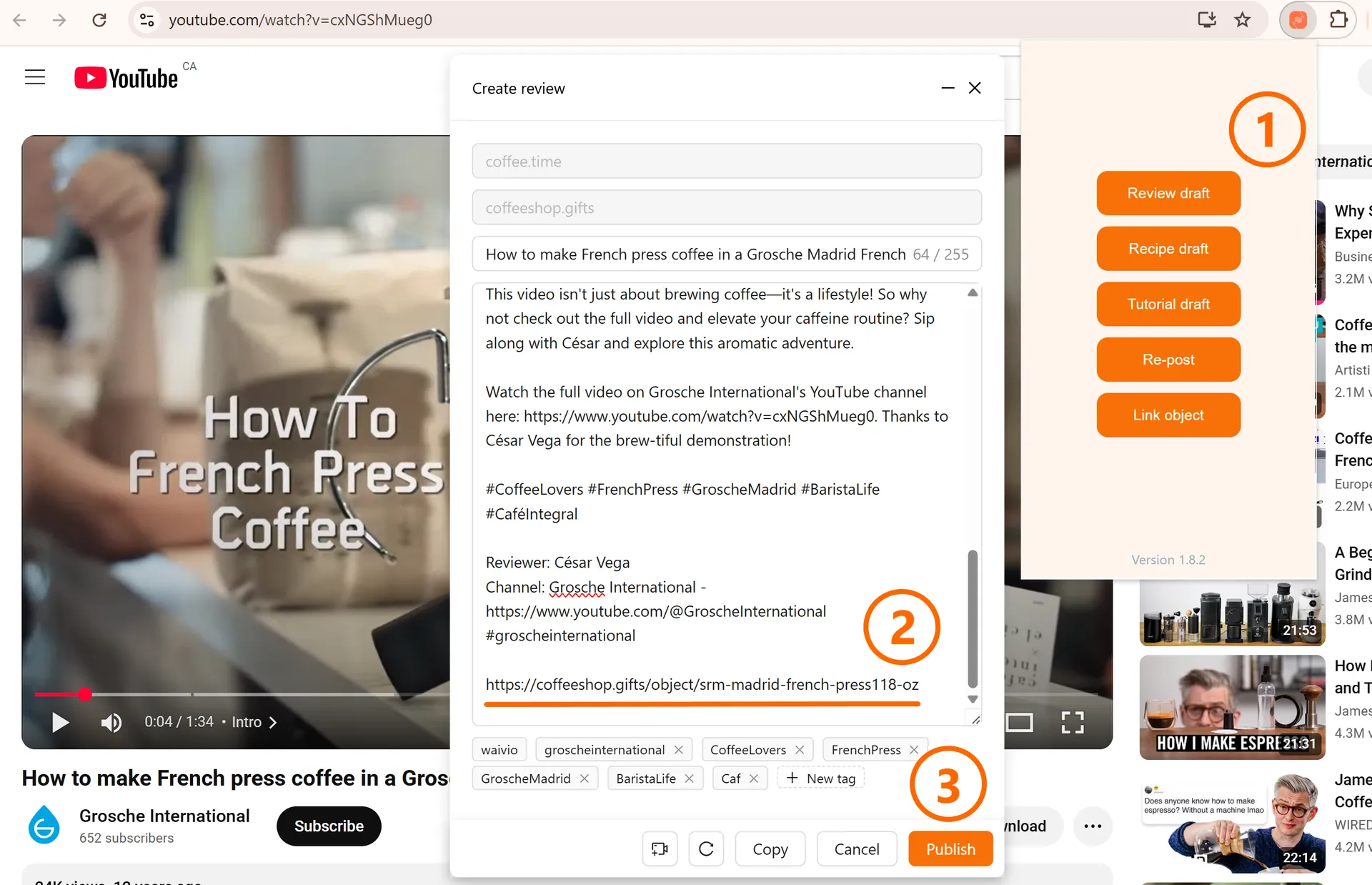Screen dimensions: 1372x885
Task: Remove the groscheinternational tag
Action: tap(678, 749)
